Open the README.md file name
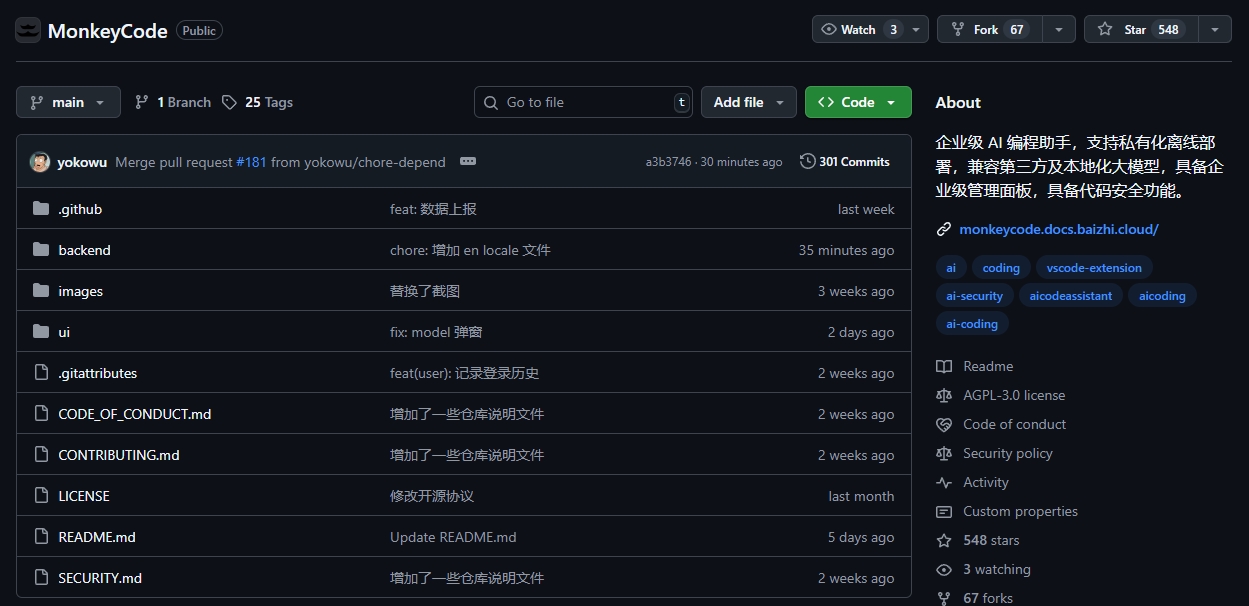1249x606 pixels. click(x=97, y=537)
